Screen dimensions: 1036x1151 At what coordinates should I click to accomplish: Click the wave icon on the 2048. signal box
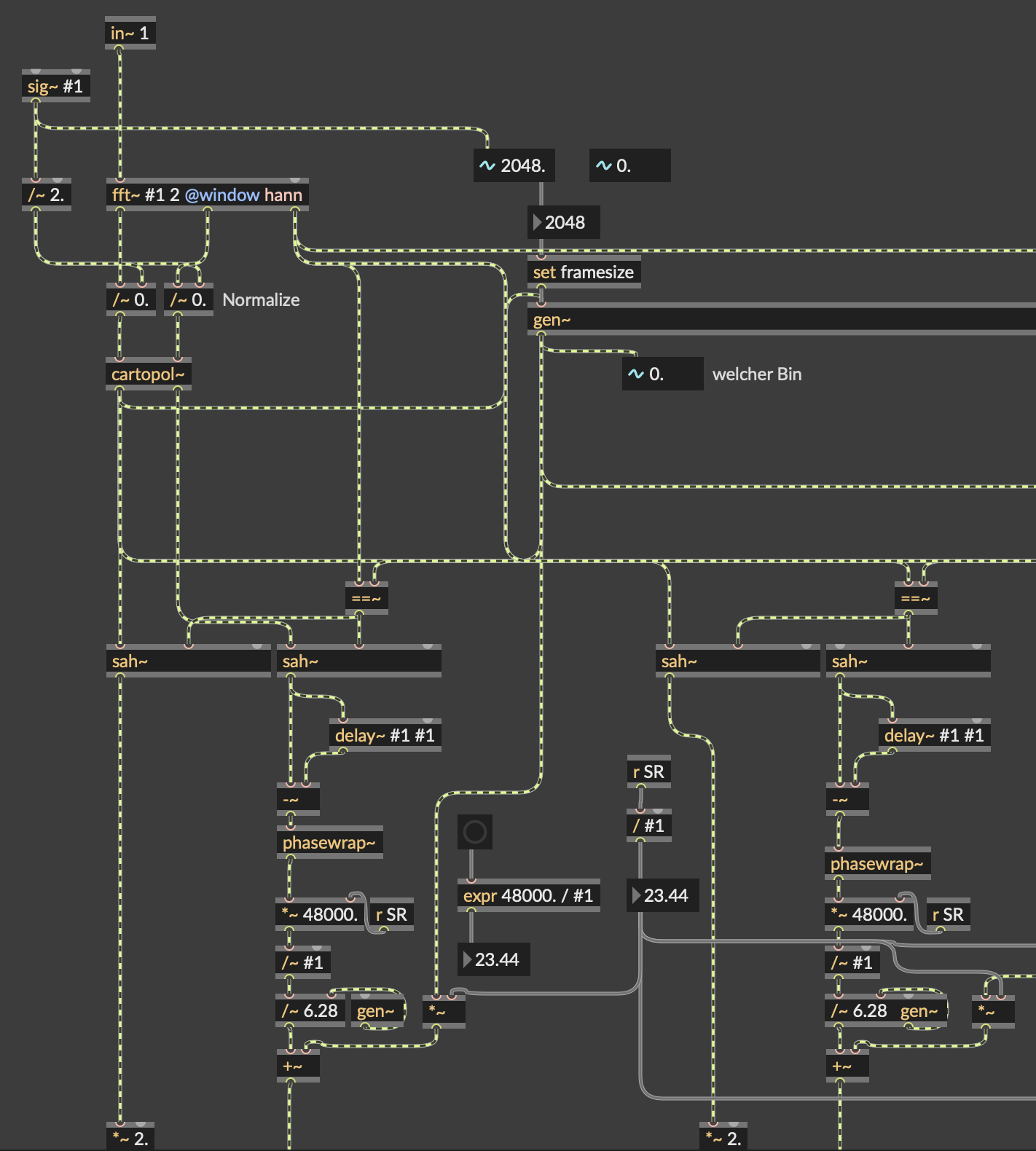coord(487,166)
